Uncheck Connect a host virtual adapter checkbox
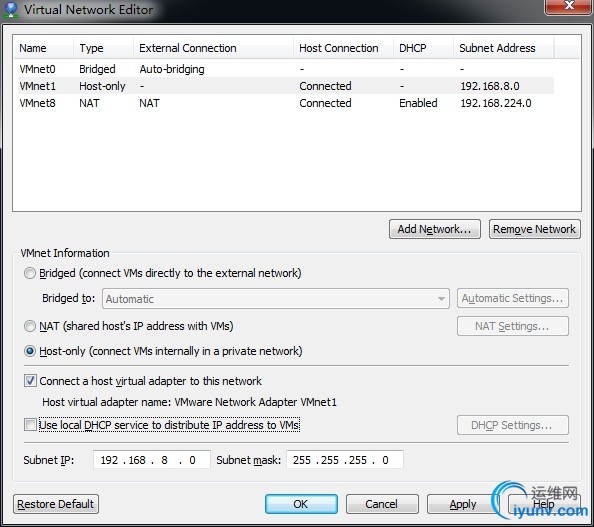Viewport: 594px width, 527px height. (30, 381)
